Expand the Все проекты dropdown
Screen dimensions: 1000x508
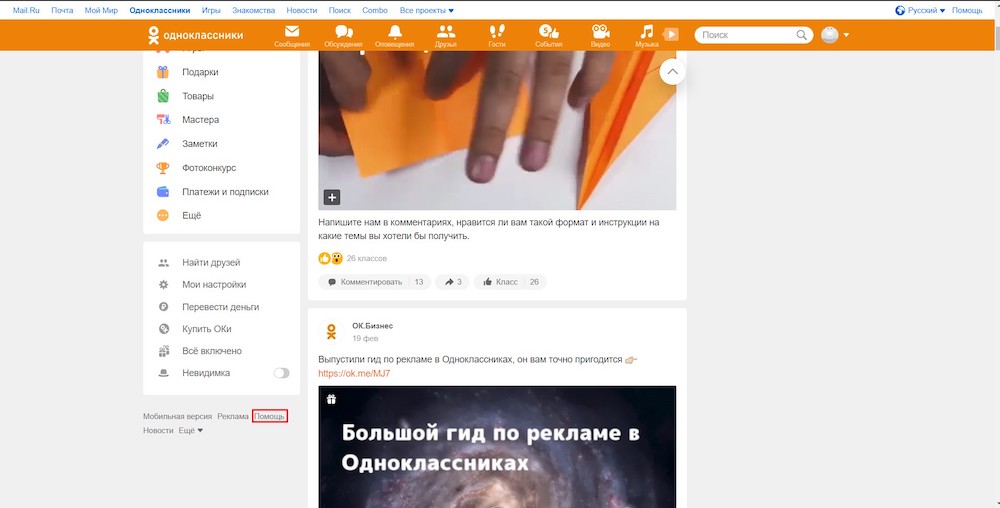[x=427, y=10]
